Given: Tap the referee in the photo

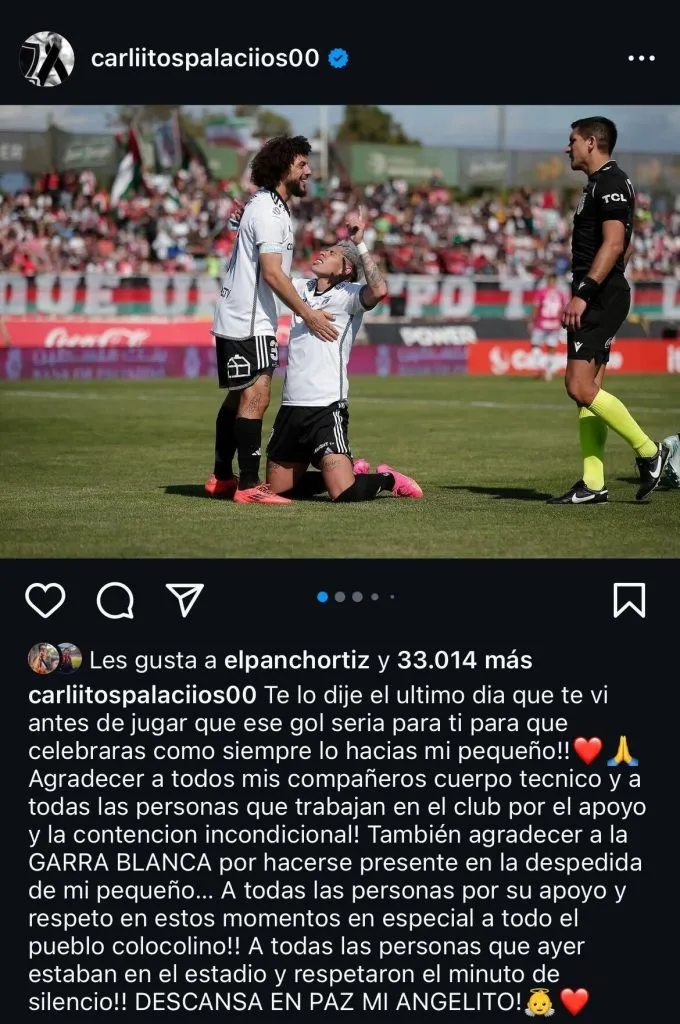Looking at the screenshot, I should pyautogui.click(x=604, y=310).
